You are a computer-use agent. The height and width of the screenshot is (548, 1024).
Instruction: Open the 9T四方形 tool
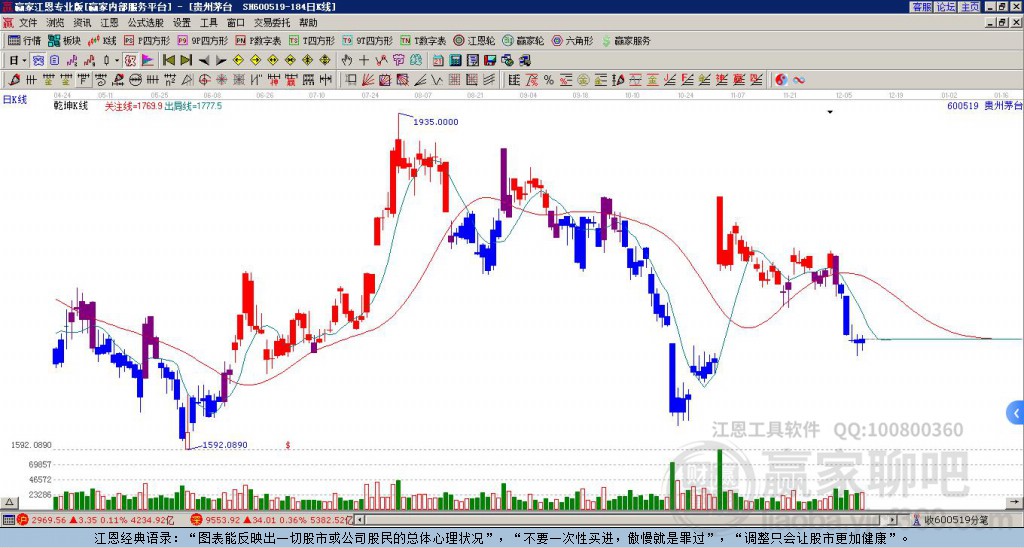[x=367, y=40]
